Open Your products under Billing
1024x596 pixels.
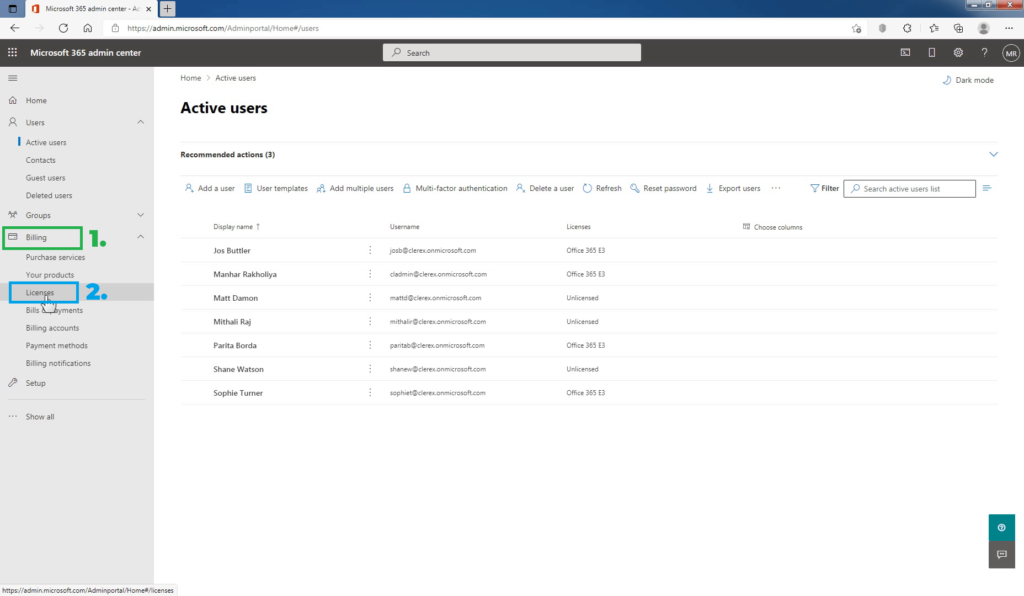[x=50, y=275]
